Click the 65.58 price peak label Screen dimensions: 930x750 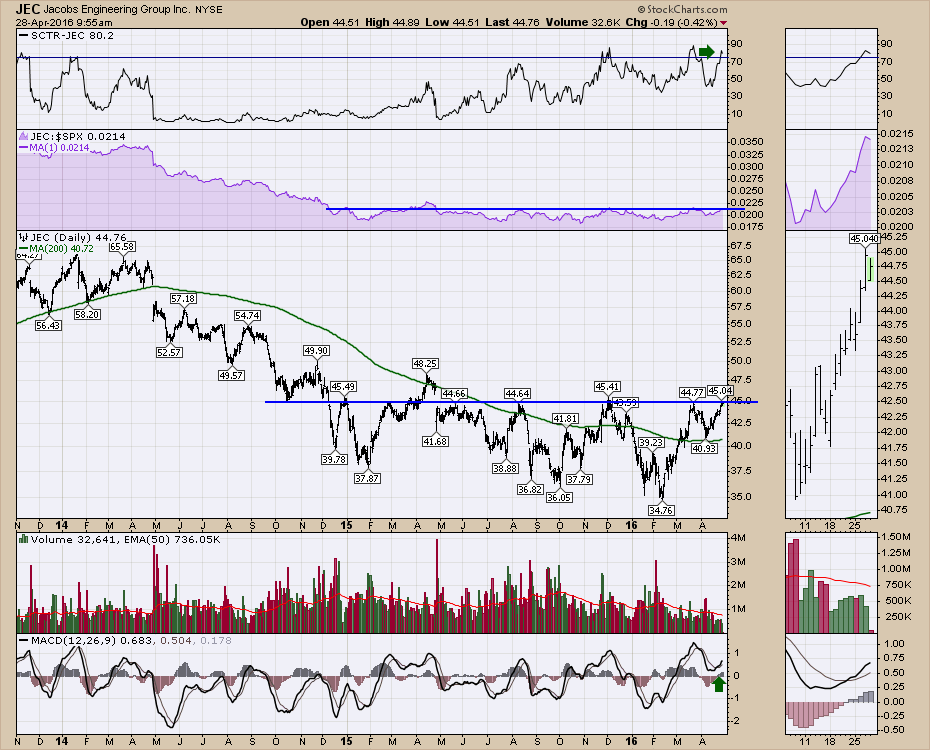coord(122,247)
